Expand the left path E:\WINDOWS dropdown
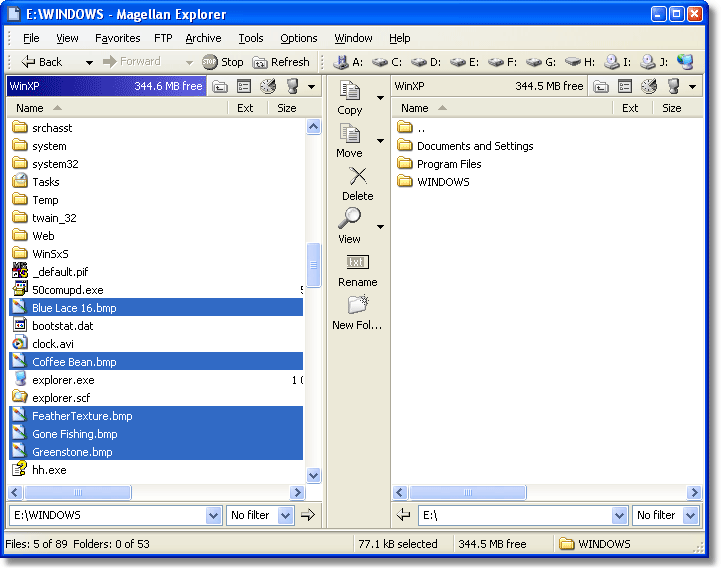Viewport: 721px width, 570px height. coord(213,515)
